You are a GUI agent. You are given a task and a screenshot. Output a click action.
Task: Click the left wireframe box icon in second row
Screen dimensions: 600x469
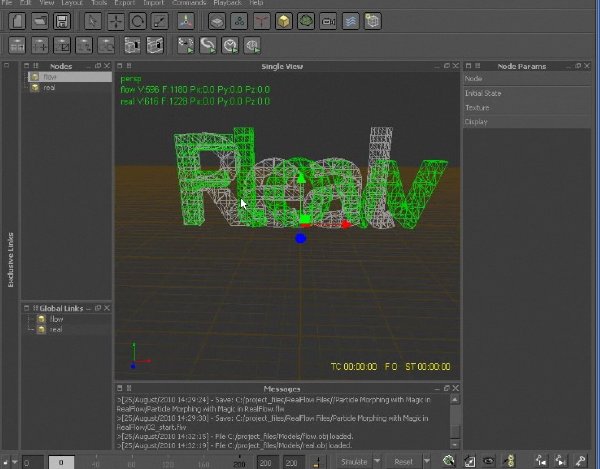[132, 45]
